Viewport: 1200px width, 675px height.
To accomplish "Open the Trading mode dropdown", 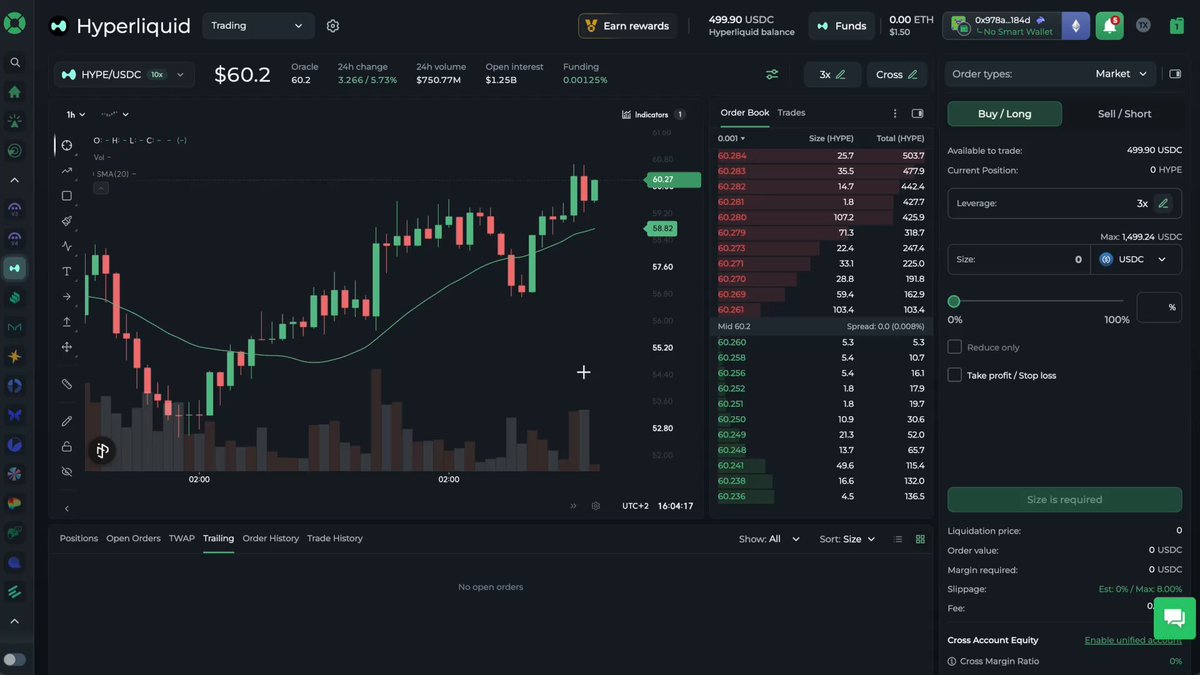I will [258, 26].
